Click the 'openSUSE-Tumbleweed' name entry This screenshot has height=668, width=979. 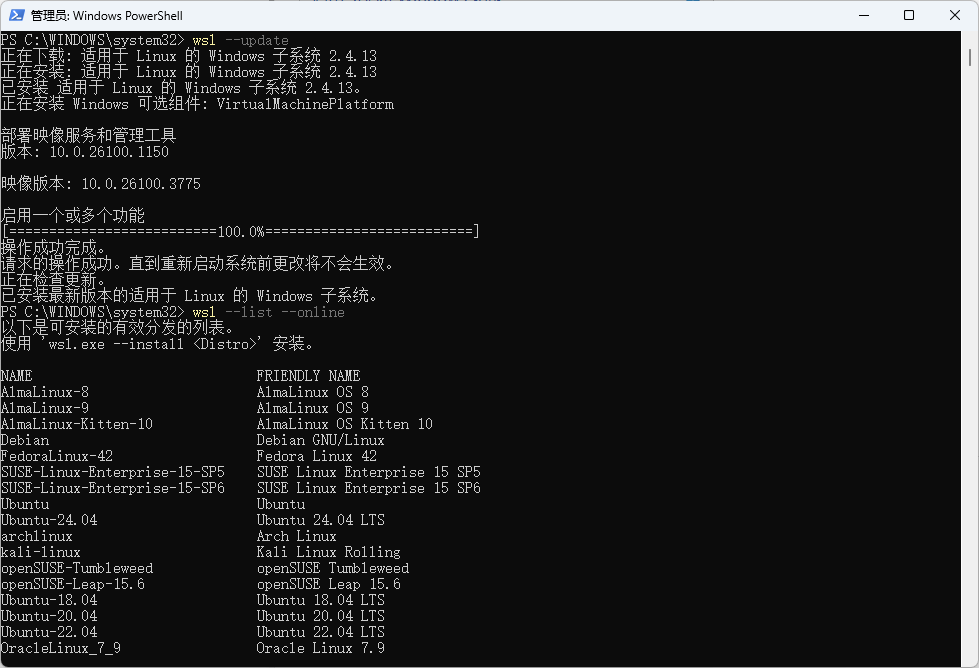(x=77, y=567)
